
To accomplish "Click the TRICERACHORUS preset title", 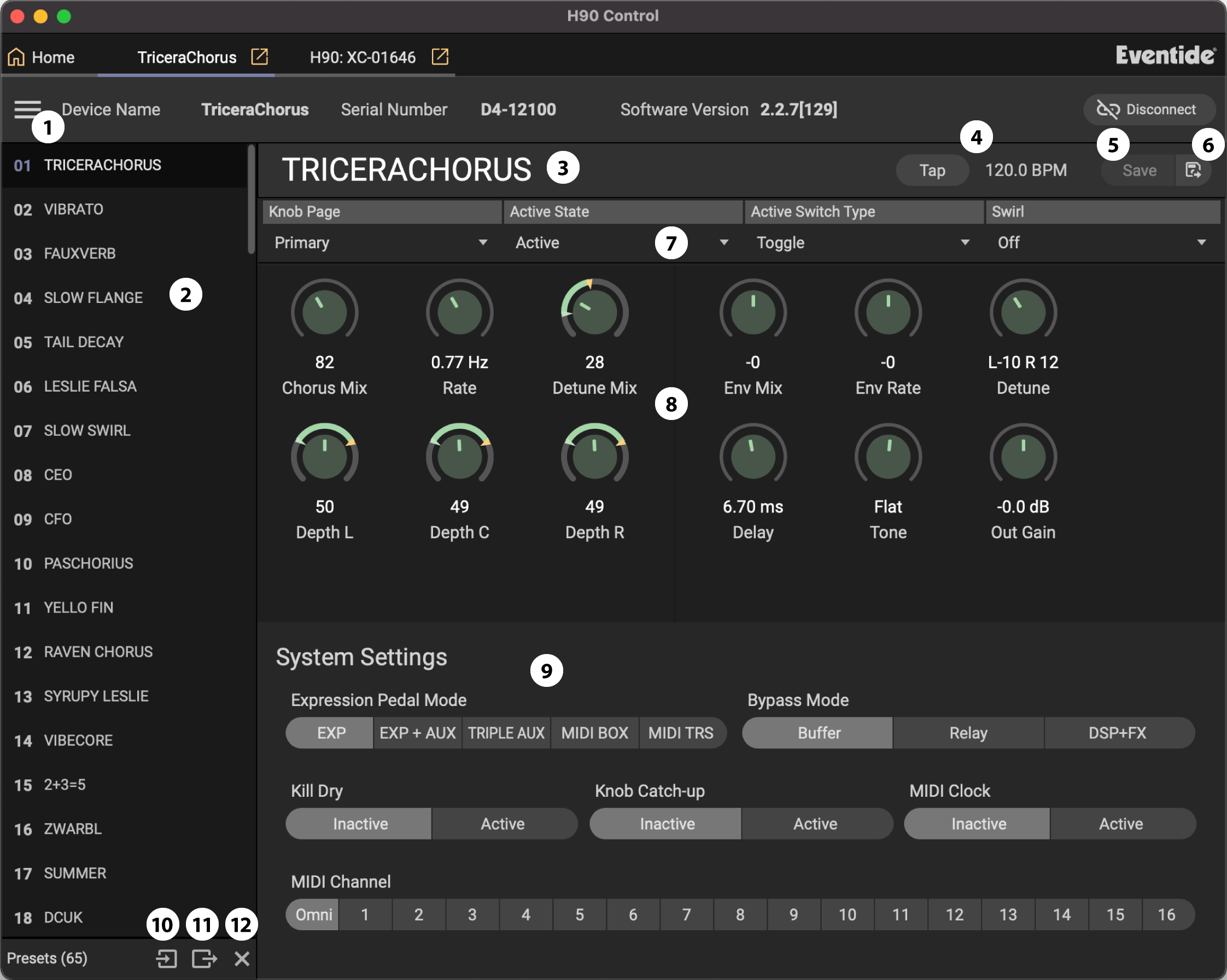I will pos(406,170).
